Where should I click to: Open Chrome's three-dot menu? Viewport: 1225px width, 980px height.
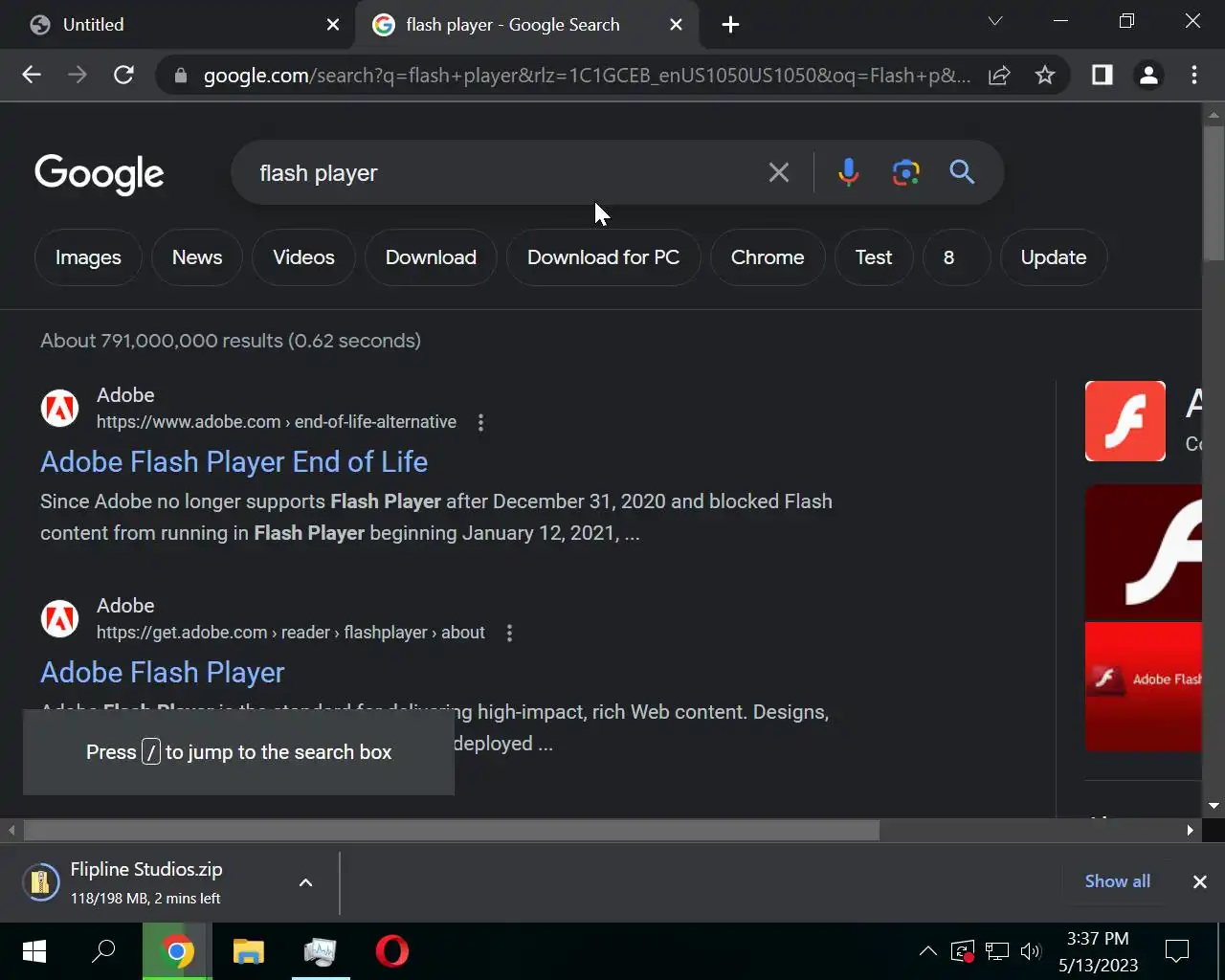point(1194,75)
